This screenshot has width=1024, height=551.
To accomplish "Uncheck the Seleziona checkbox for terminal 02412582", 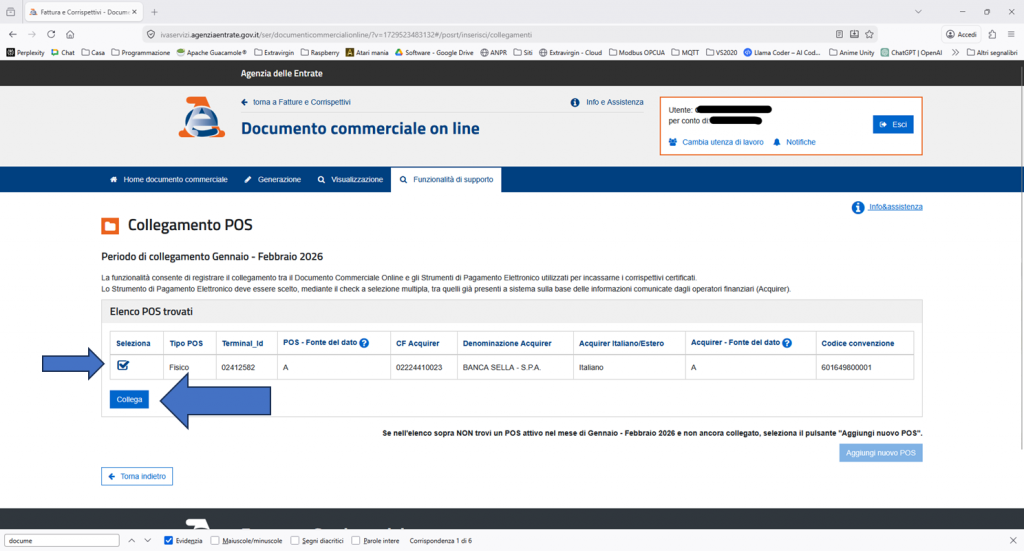I will pyautogui.click(x=123, y=366).
